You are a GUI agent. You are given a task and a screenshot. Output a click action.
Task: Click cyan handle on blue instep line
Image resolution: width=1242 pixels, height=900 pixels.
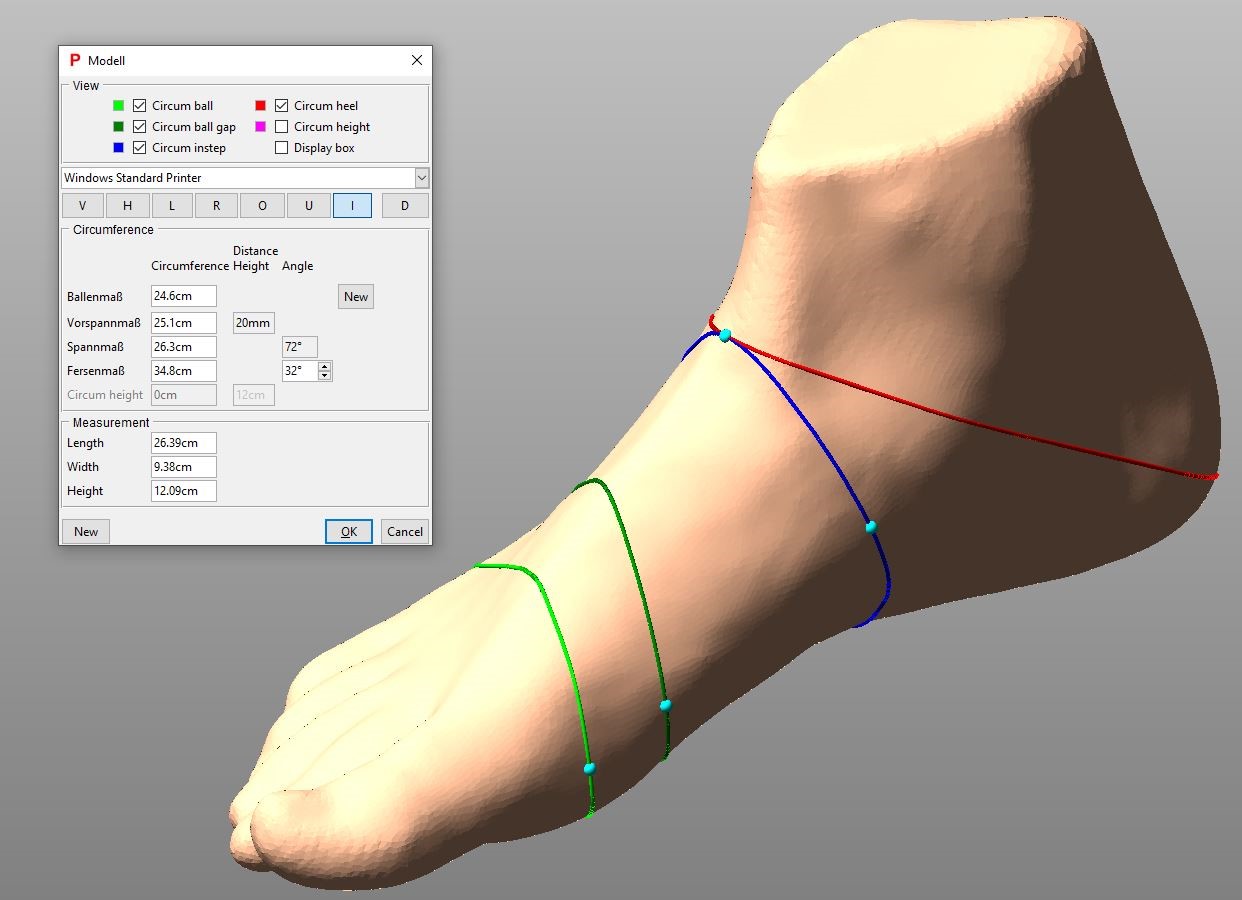click(871, 527)
